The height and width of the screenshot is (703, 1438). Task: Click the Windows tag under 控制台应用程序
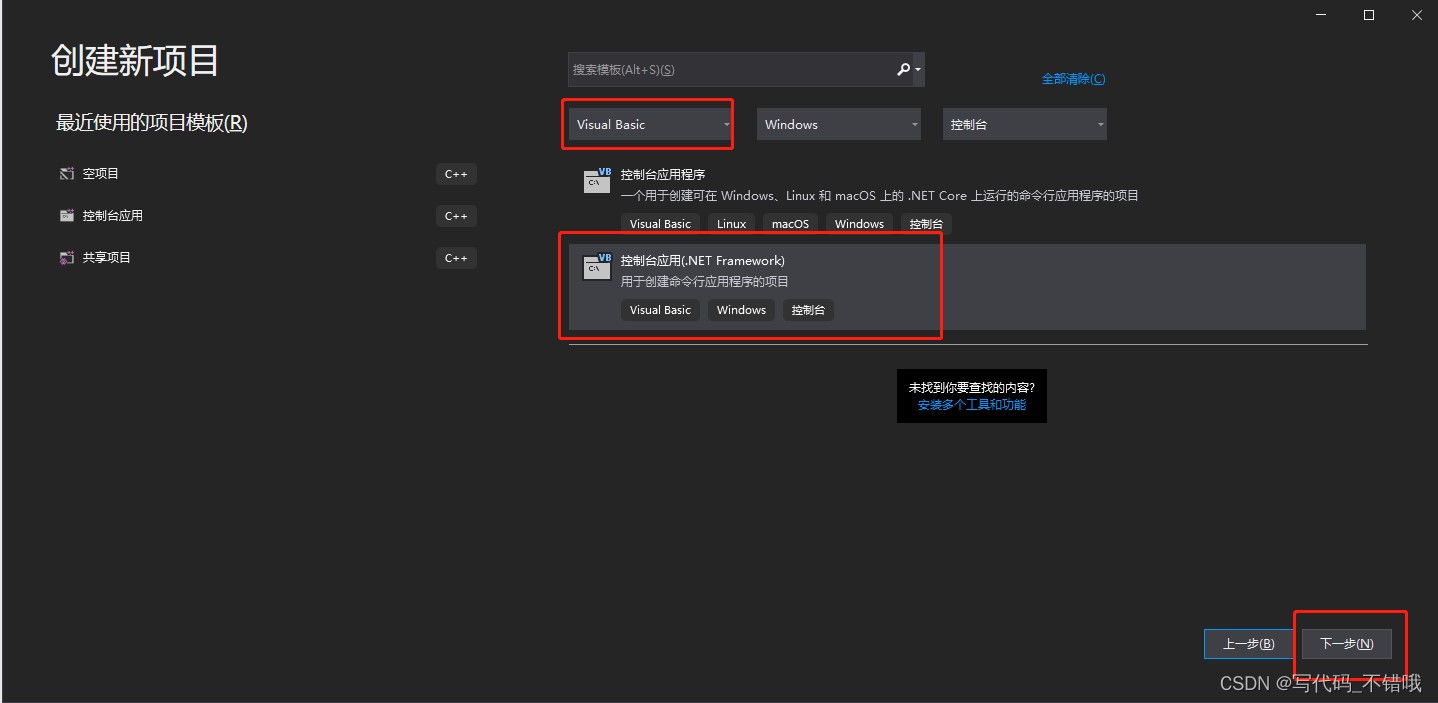859,224
